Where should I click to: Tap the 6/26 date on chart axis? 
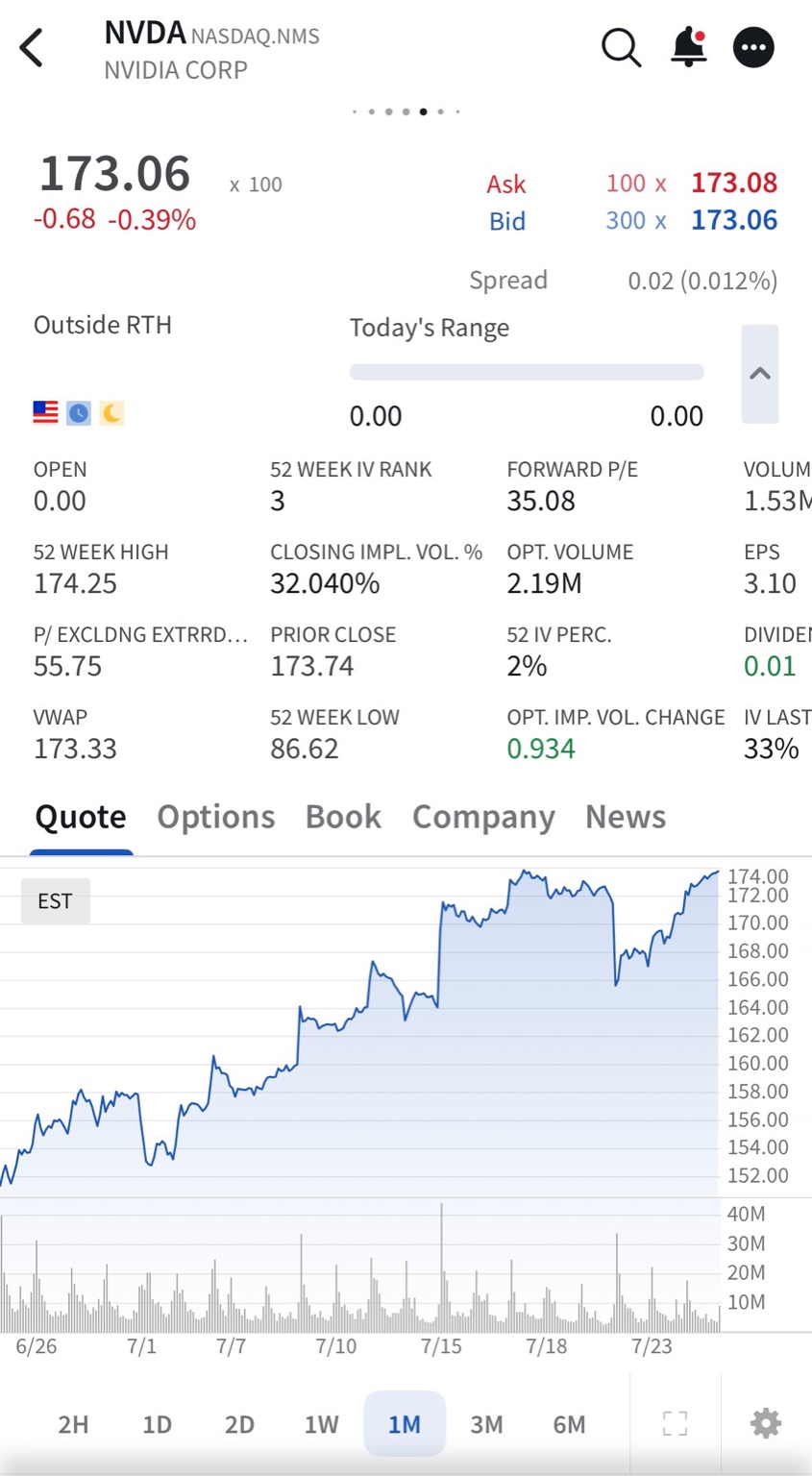tap(36, 1346)
